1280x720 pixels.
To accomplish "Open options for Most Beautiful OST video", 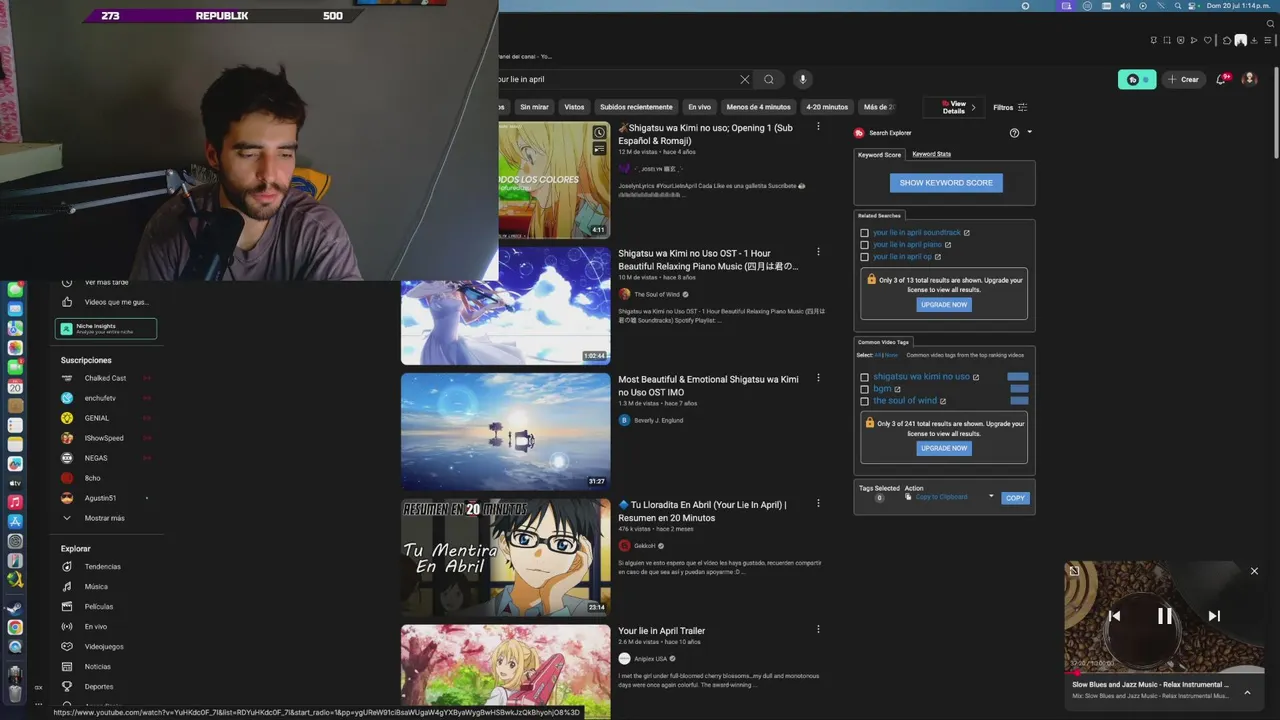I will tap(818, 378).
